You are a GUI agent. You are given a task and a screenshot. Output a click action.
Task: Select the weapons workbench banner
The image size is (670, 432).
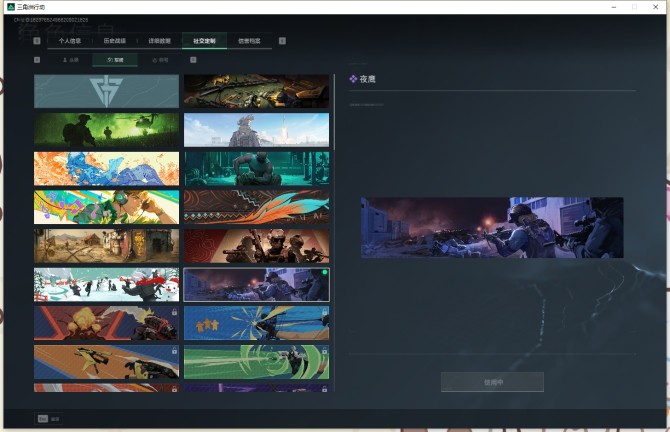pyautogui.click(x=256, y=91)
